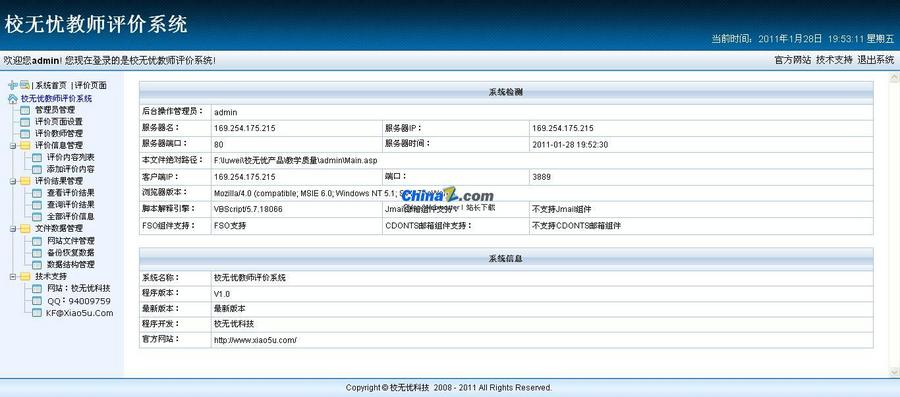Open the QQ：94009759 entry
The image size is (900, 397).
click(x=79, y=301)
